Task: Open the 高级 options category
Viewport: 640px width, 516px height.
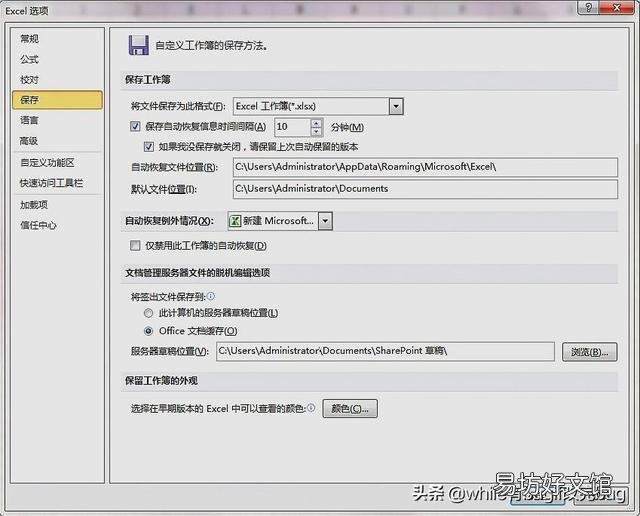Action: click(x=29, y=141)
